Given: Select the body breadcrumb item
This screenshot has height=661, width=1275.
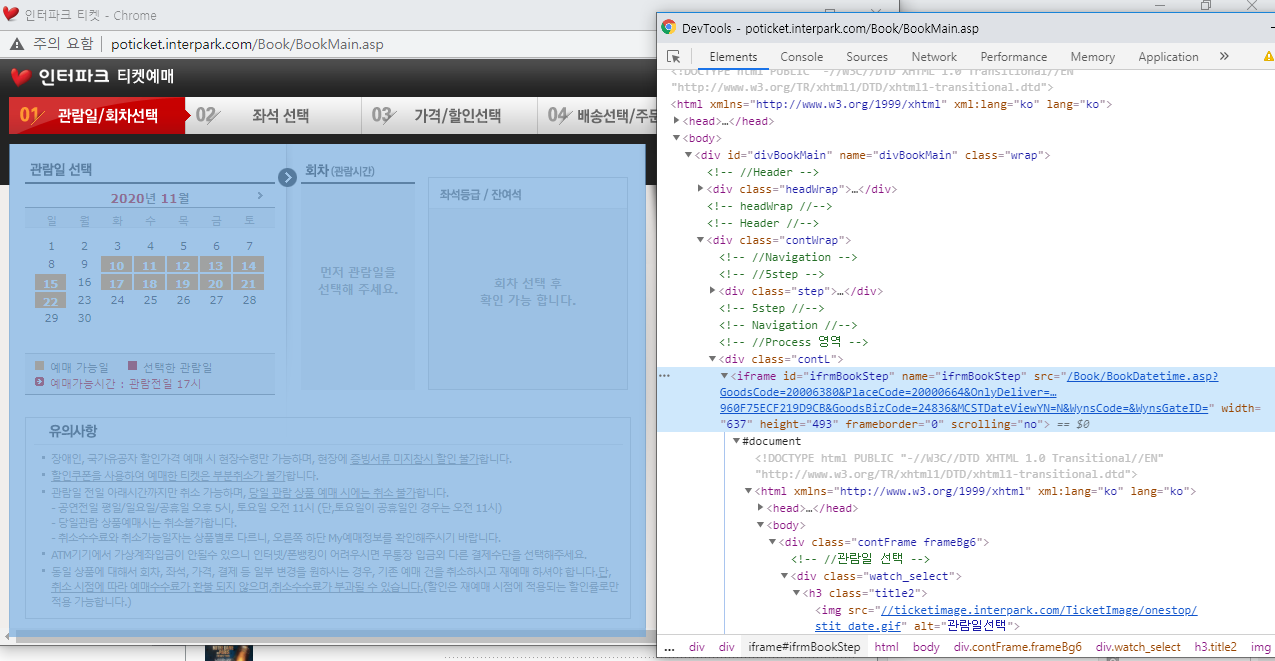Looking at the screenshot, I should pos(926,647).
